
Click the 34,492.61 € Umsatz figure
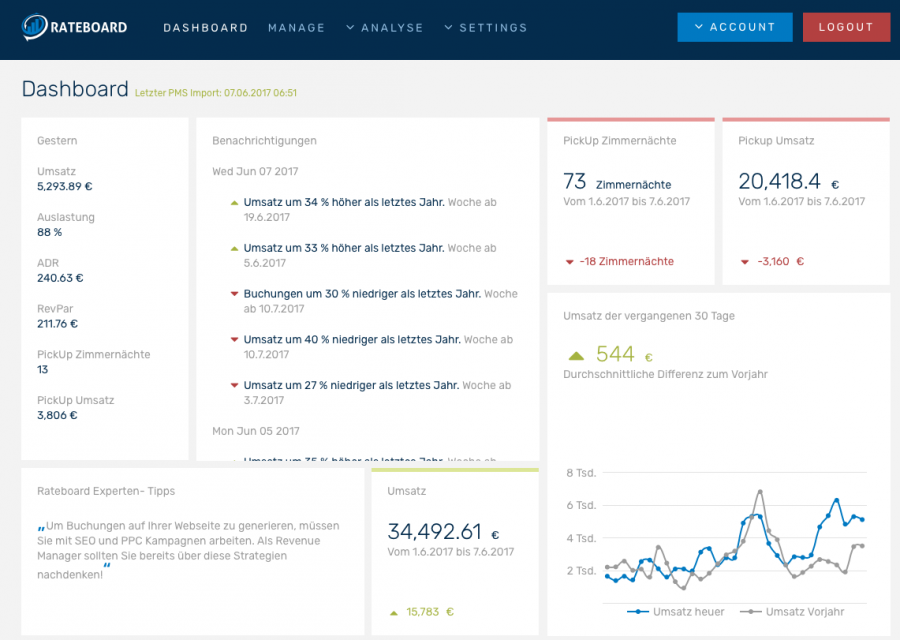click(x=443, y=532)
